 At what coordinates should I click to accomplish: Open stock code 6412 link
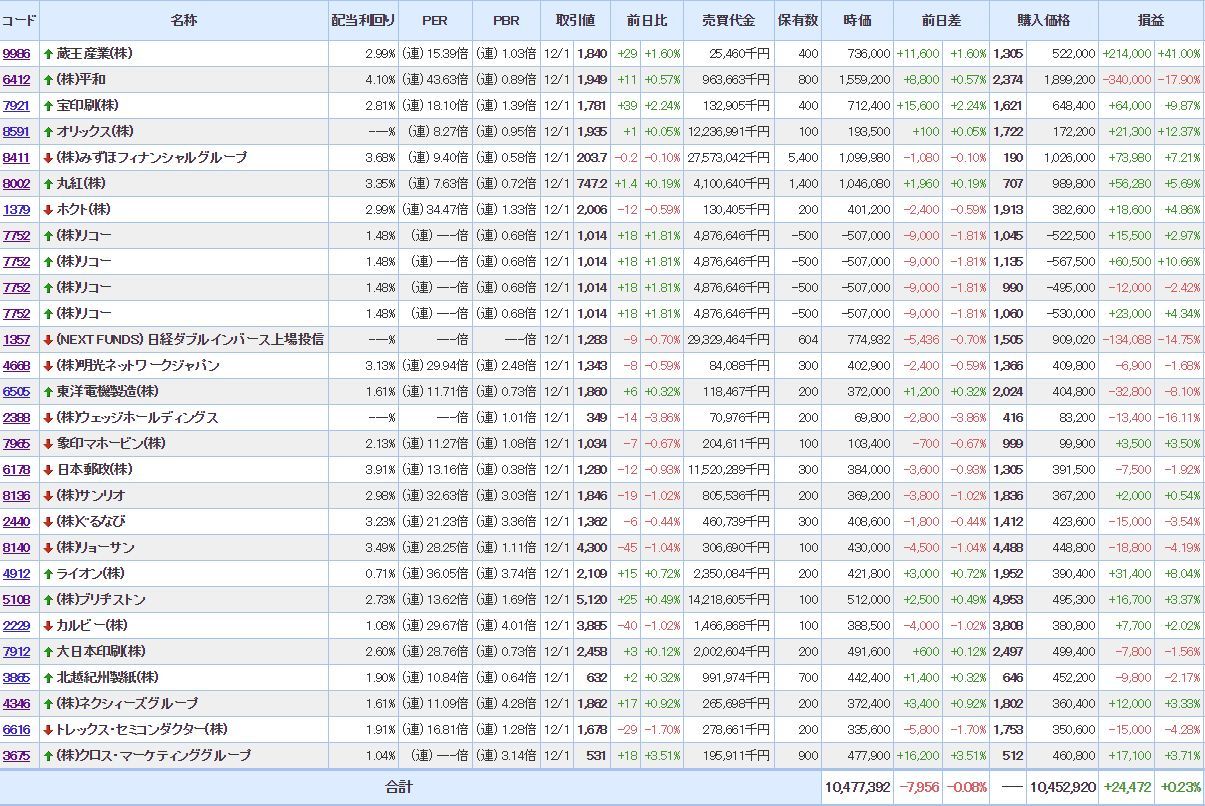[x=17, y=80]
